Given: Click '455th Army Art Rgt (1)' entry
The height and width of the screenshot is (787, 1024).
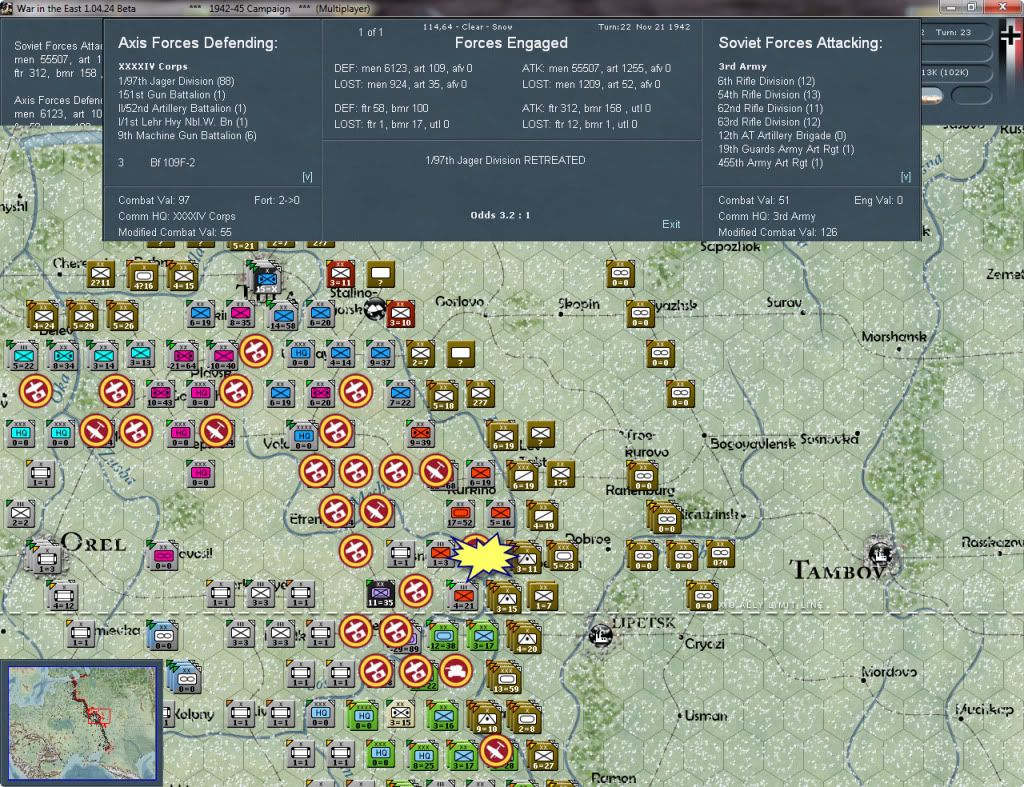Looking at the screenshot, I should 770,163.
